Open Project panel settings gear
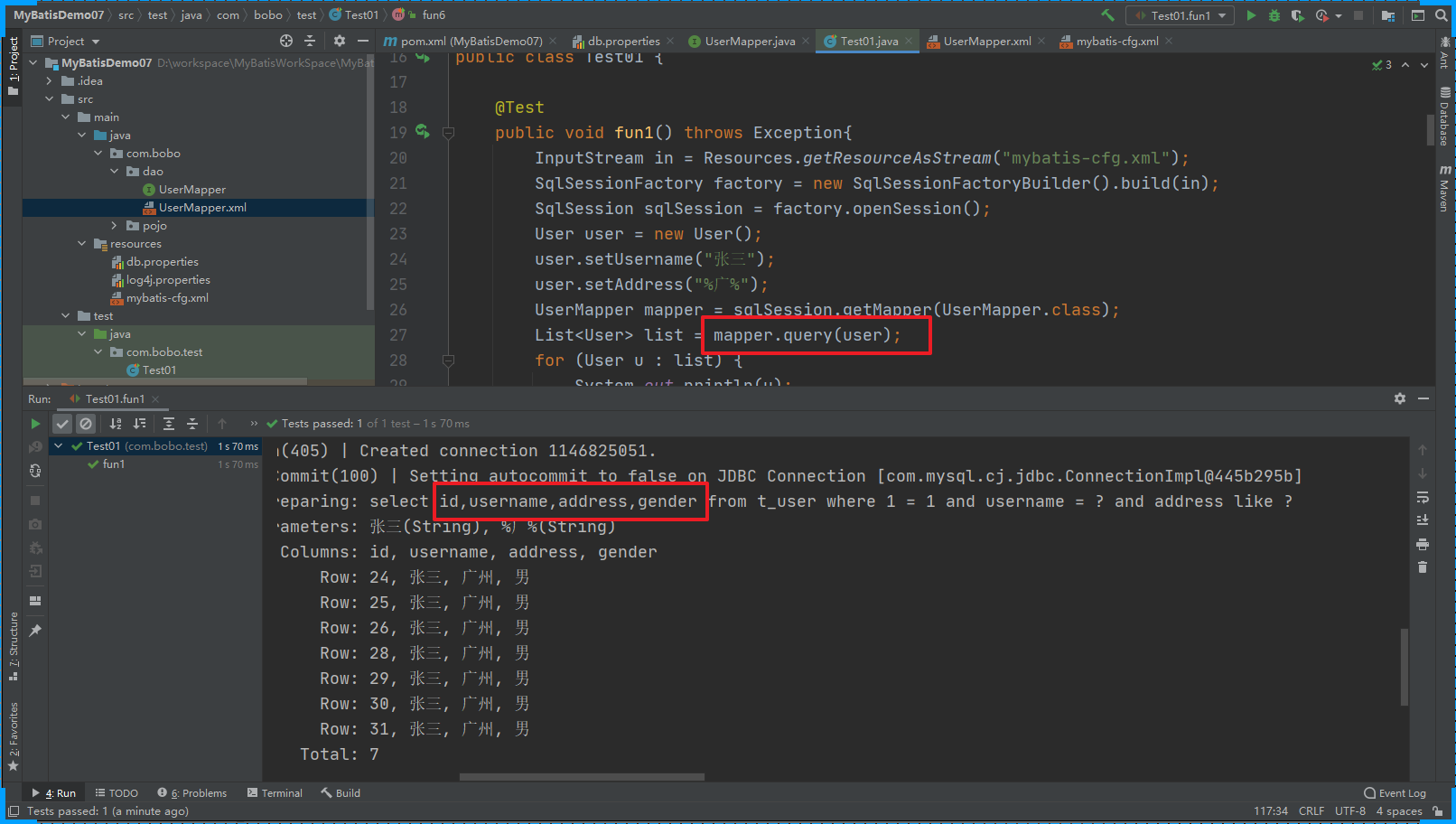 [x=340, y=41]
